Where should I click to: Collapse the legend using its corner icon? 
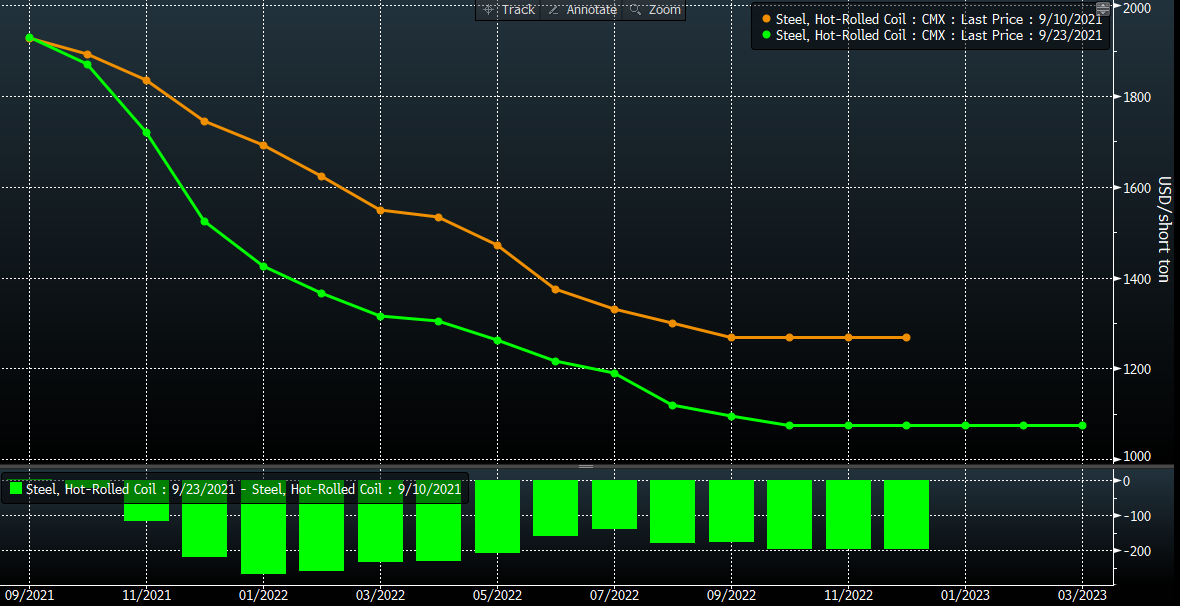pyautogui.click(x=1103, y=9)
